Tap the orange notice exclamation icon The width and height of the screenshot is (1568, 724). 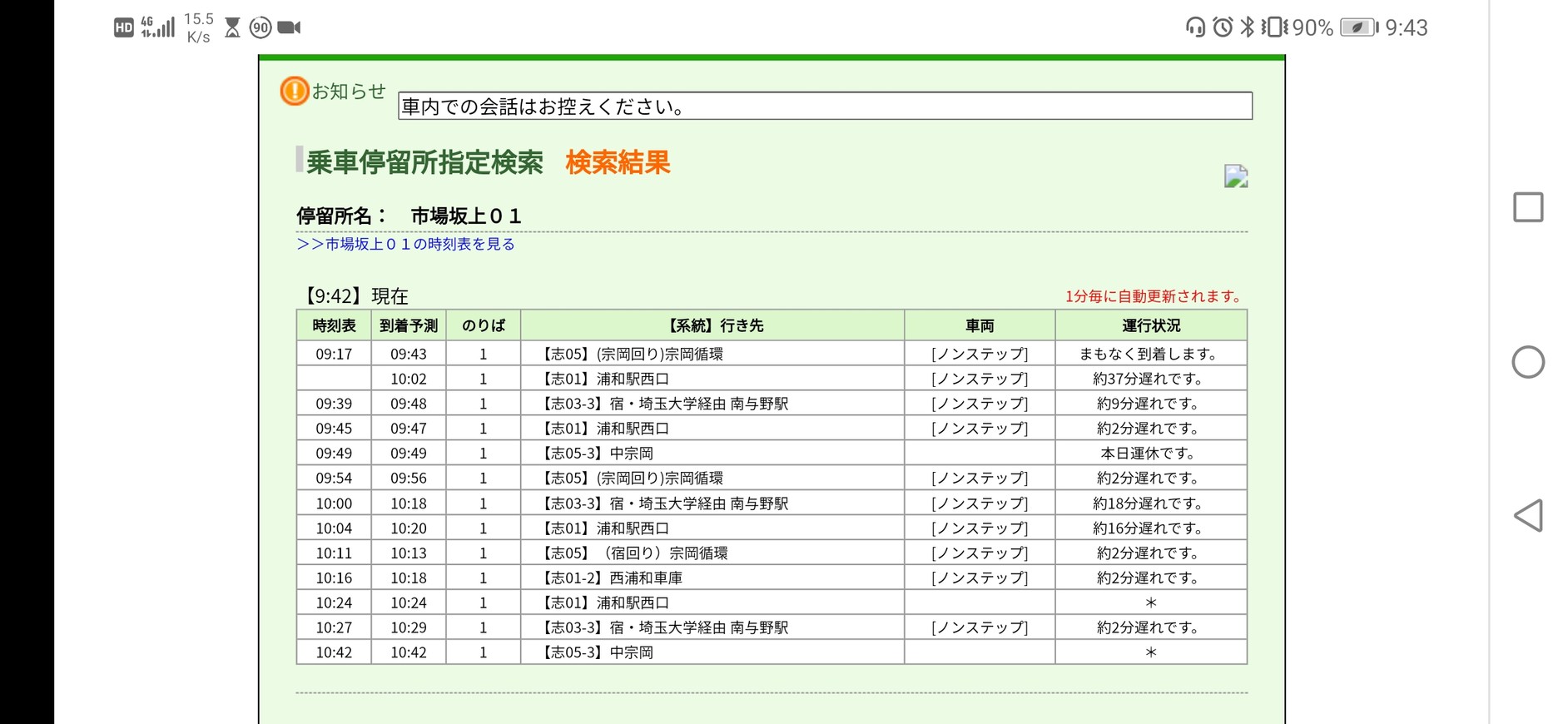coord(294,91)
